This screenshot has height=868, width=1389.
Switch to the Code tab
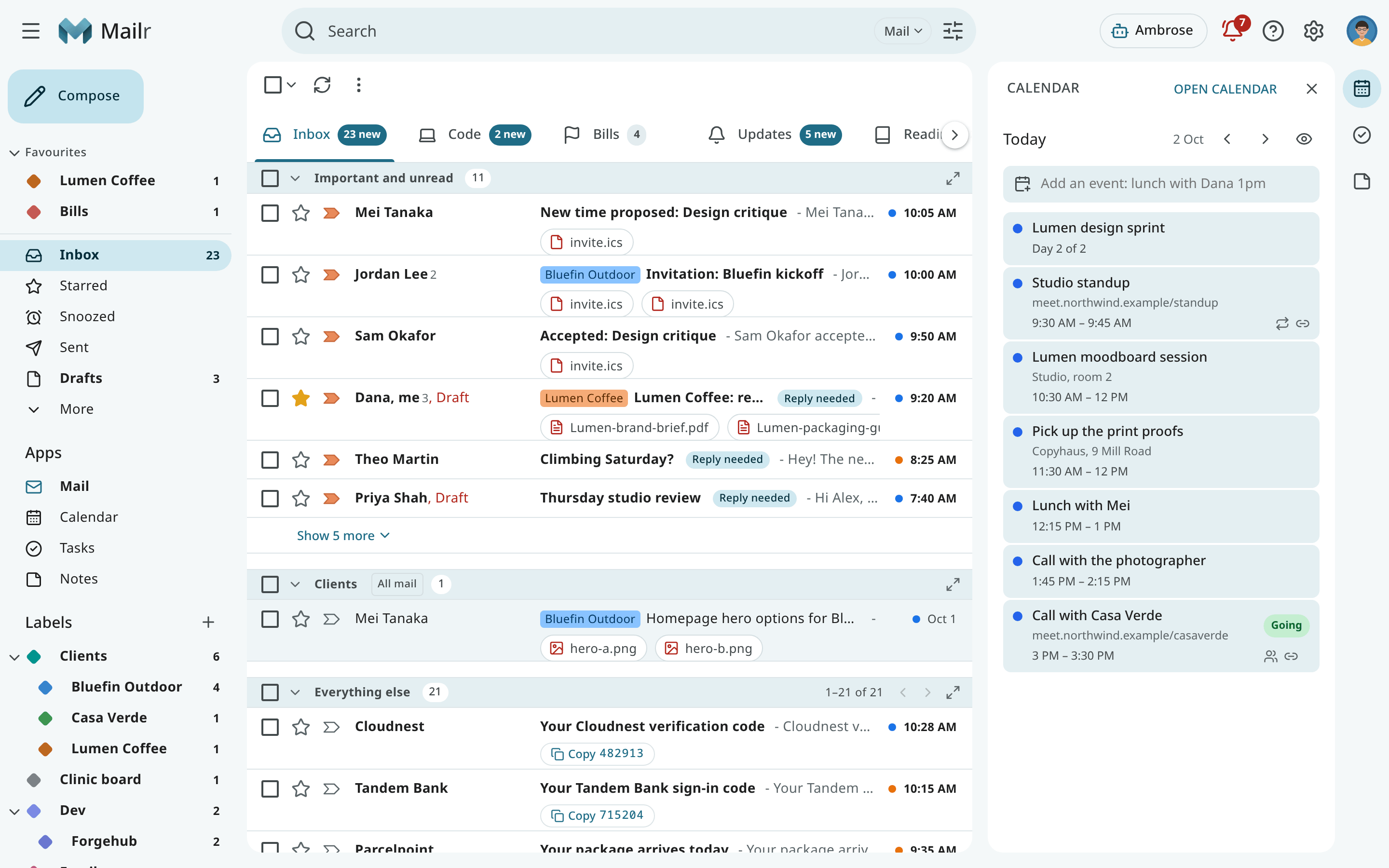click(474, 135)
